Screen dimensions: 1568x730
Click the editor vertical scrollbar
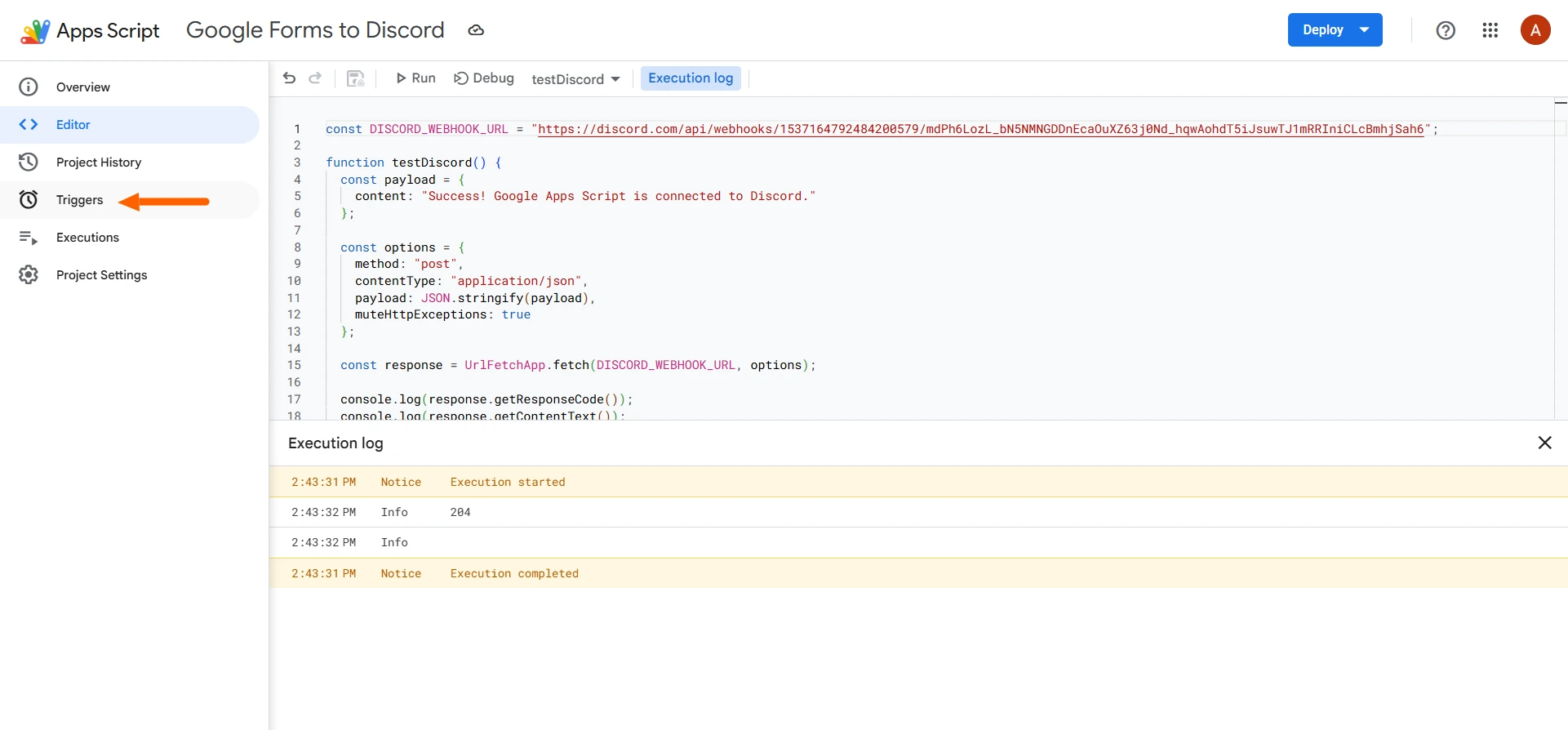coord(1561,260)
